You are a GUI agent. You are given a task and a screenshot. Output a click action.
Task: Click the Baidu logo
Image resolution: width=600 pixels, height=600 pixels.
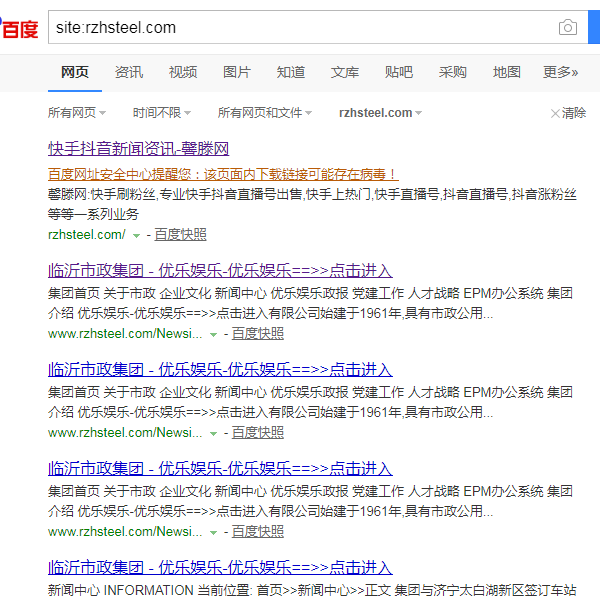point(19,28)
